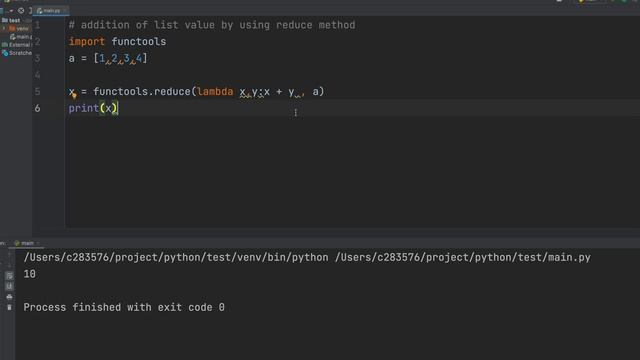Click the output value '10' in console

tap(29, 274)
